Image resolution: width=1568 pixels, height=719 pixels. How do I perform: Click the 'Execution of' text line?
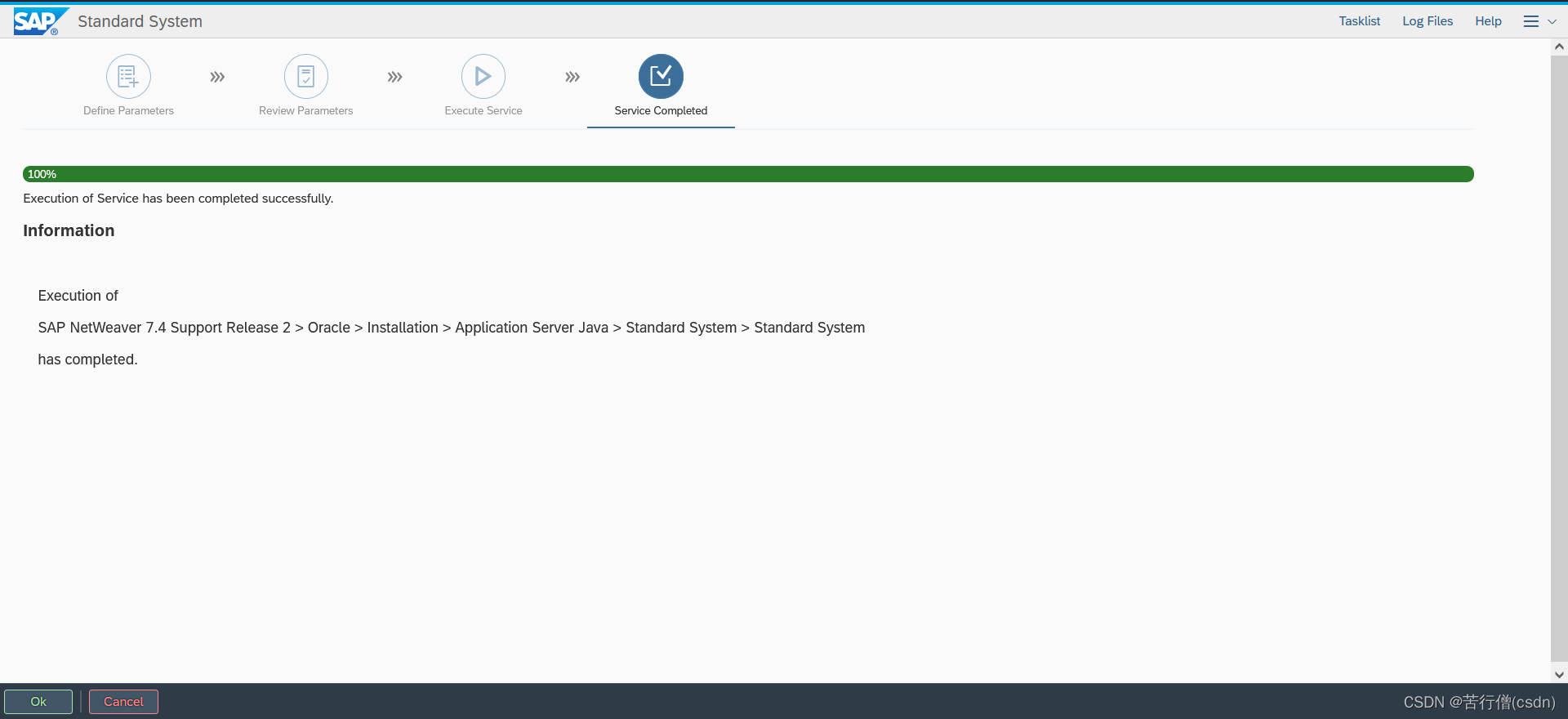78,296
